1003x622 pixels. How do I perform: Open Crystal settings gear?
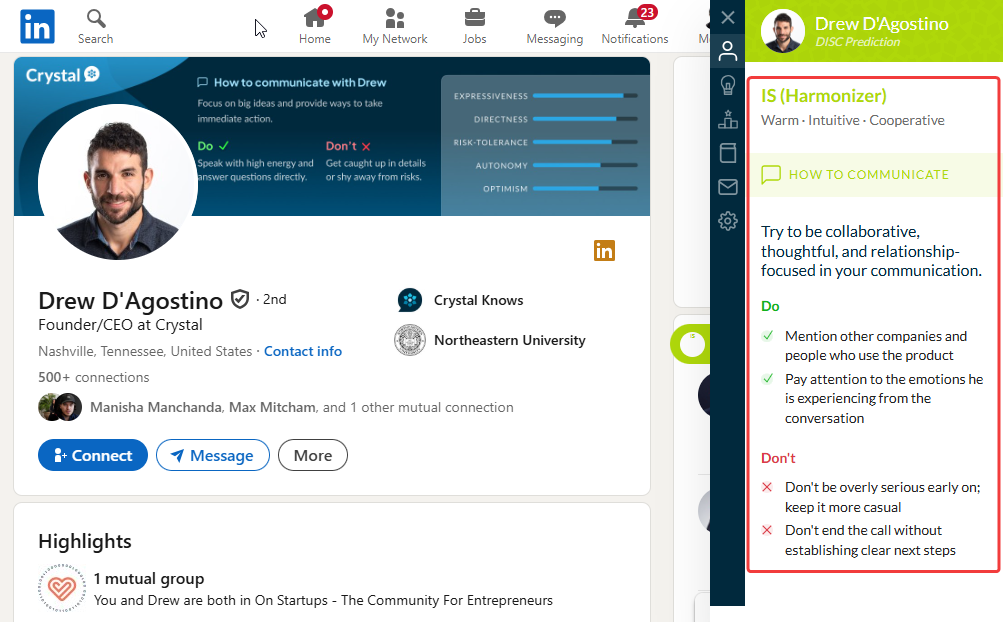pyautogui.click(x=728, y=221)
